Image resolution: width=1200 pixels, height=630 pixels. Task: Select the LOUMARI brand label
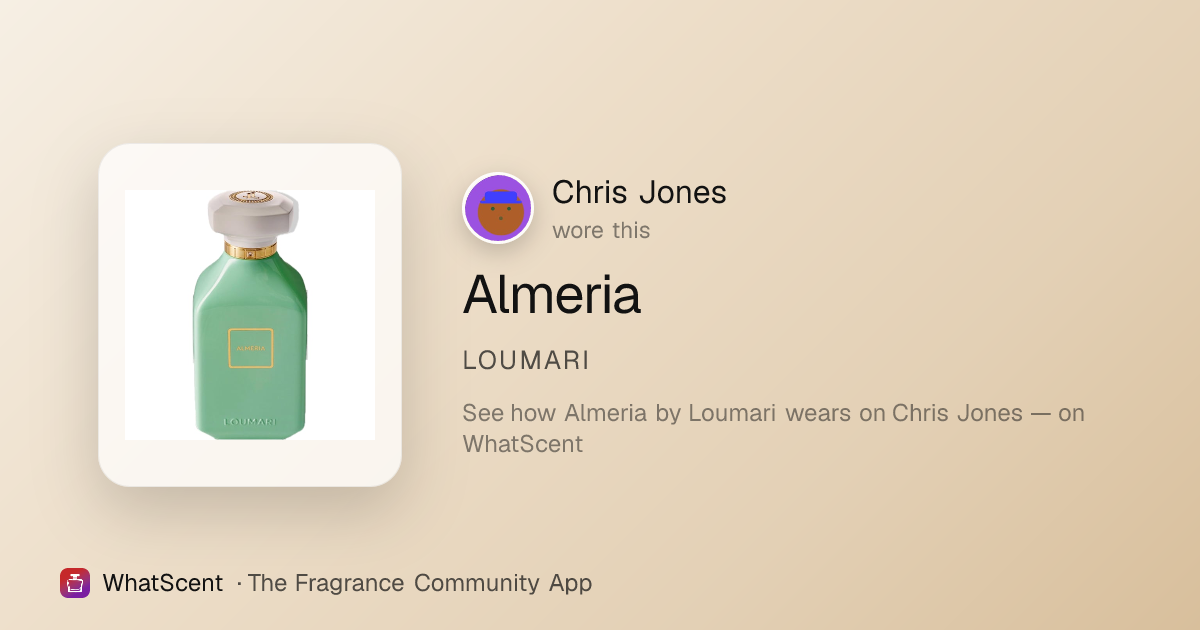tap(526, 361)
